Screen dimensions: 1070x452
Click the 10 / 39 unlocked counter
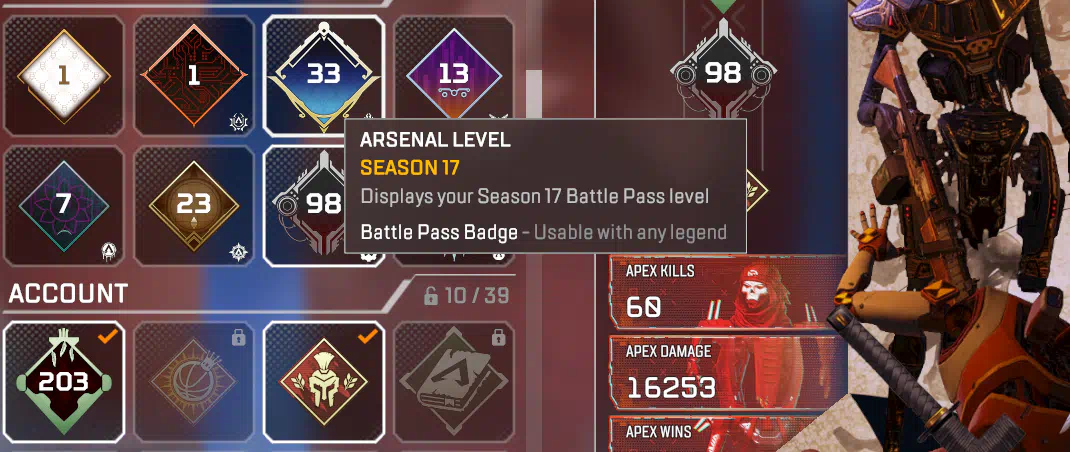point(467,296)
